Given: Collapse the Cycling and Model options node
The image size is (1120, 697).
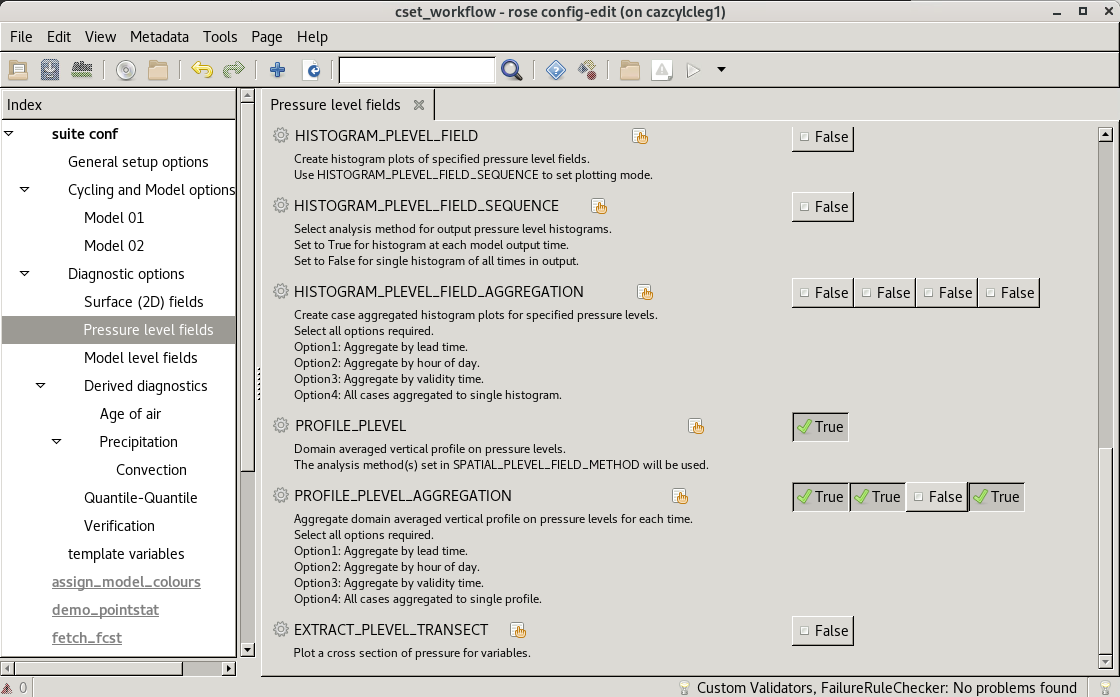Looking at the screenshot, I should (x=24, y=189).
